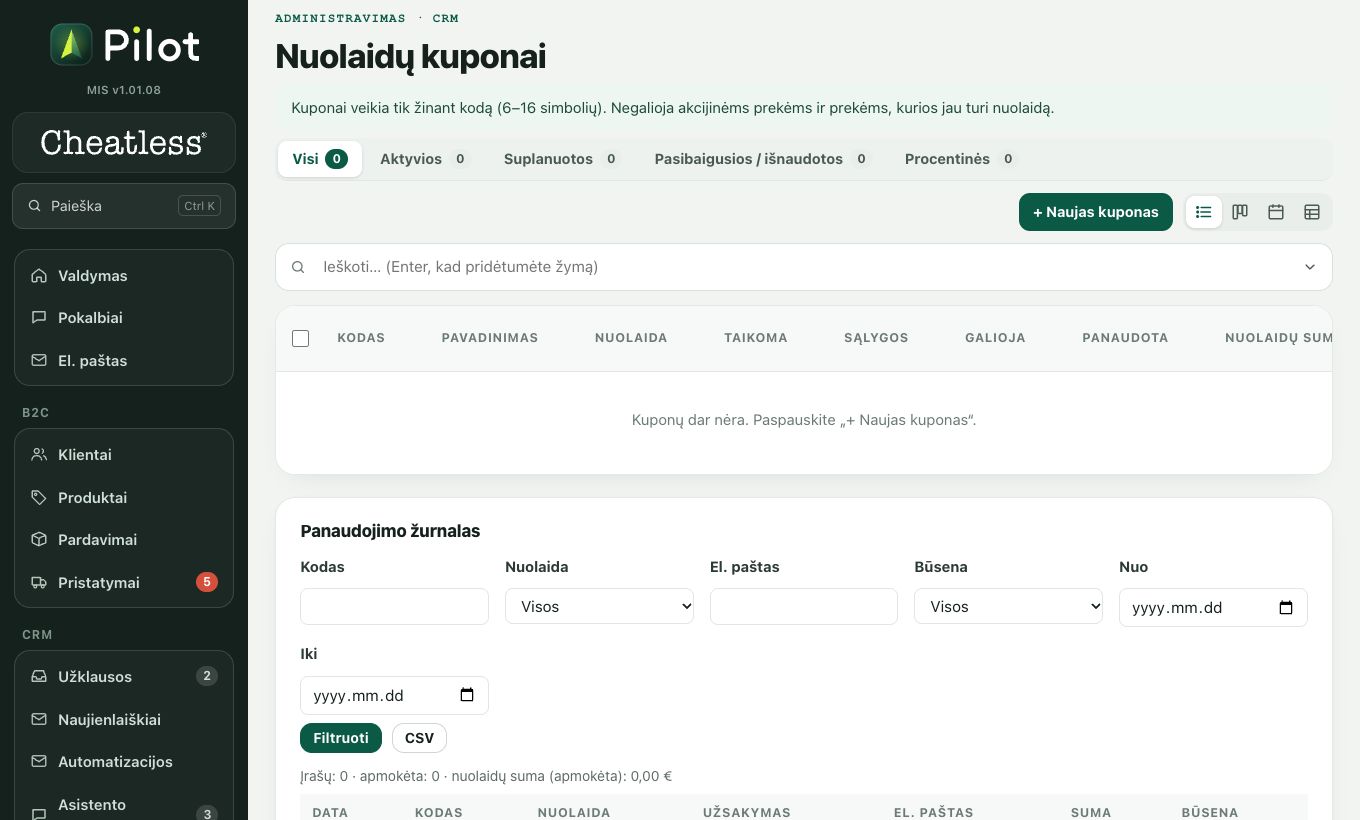Select the Visi tab
This screenshot has height=820, width=1360.
(320, 159)
